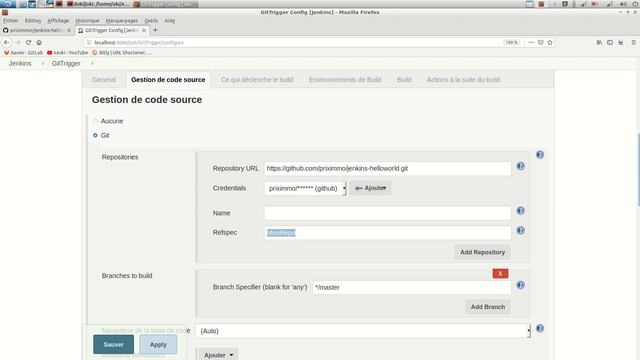This screenshot has width=640, height=360.
Task: Click the browser forward arrow
Action: [x=18, y=42]
